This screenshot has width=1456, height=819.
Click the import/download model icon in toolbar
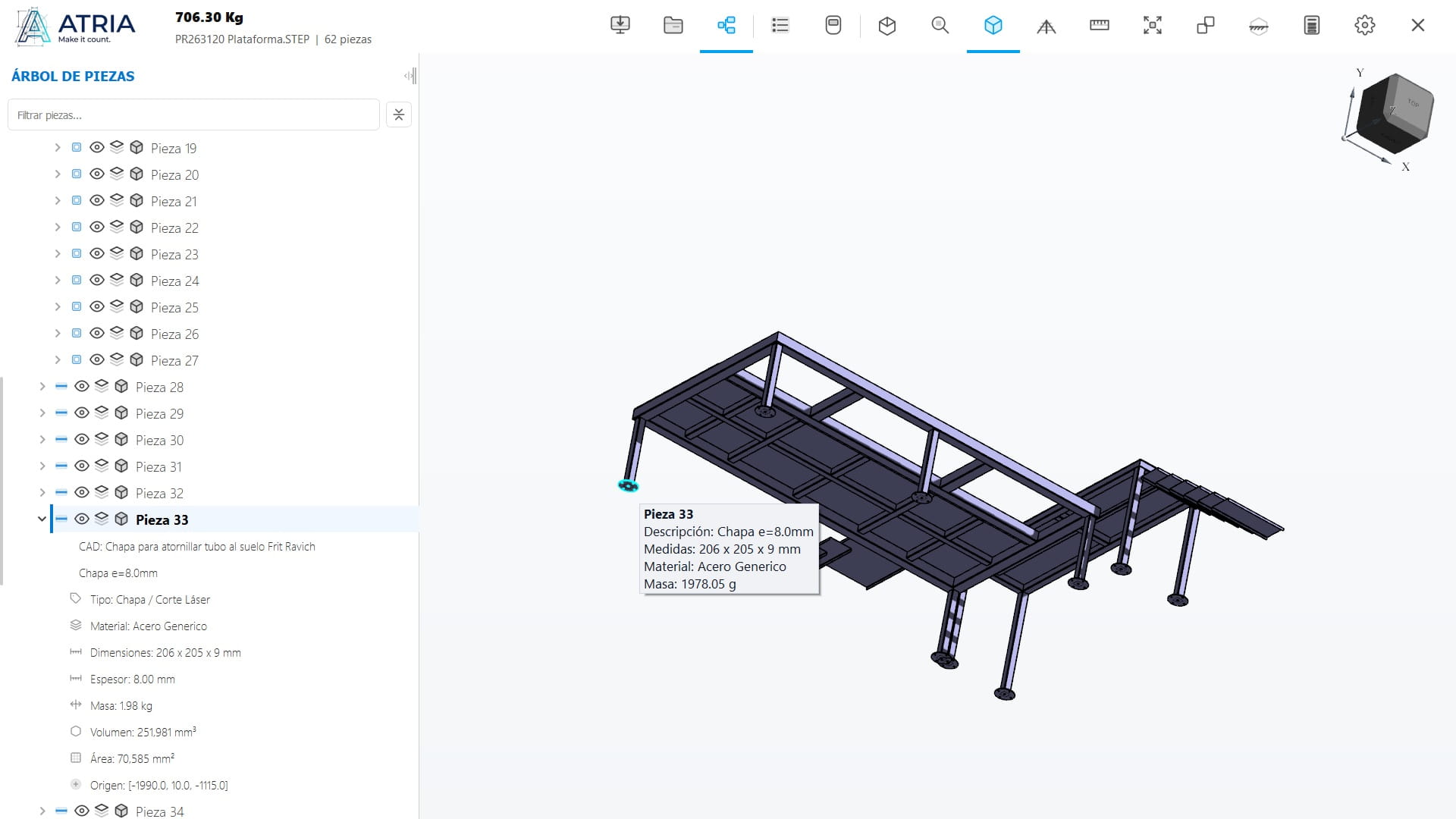[x=620, y=25]
